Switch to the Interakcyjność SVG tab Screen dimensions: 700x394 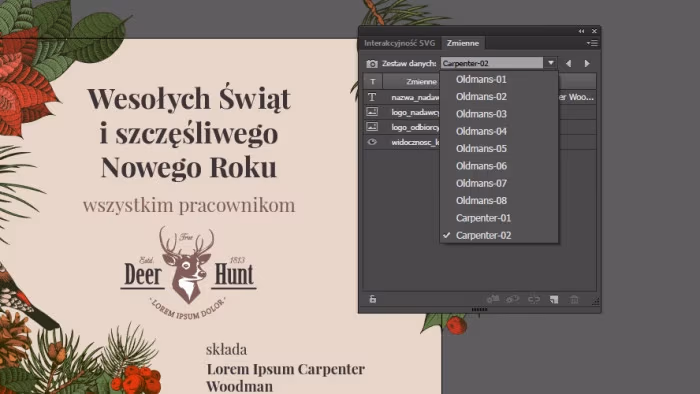(400, 43)
